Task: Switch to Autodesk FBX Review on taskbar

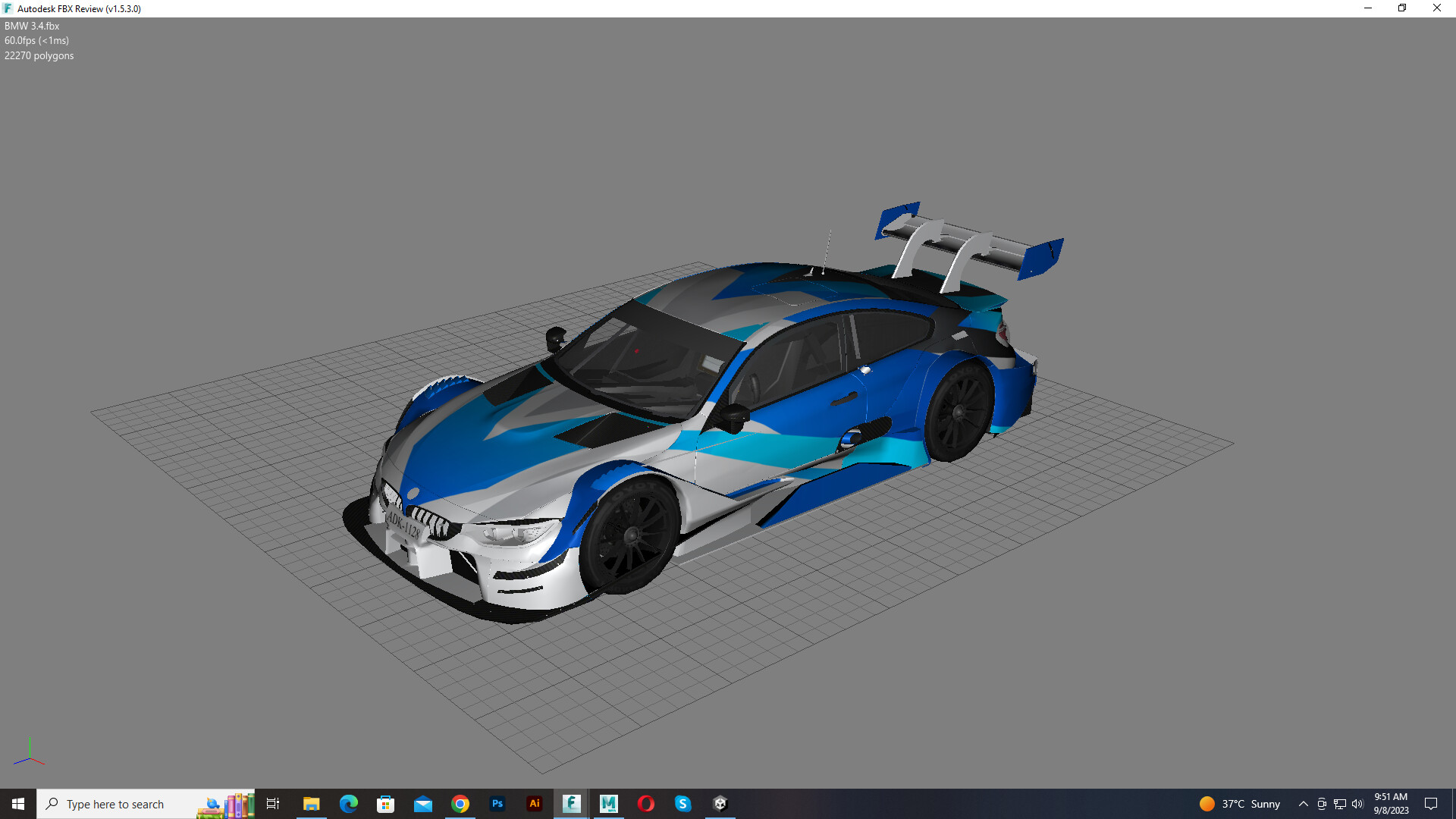Action: (x=572, y=804)
